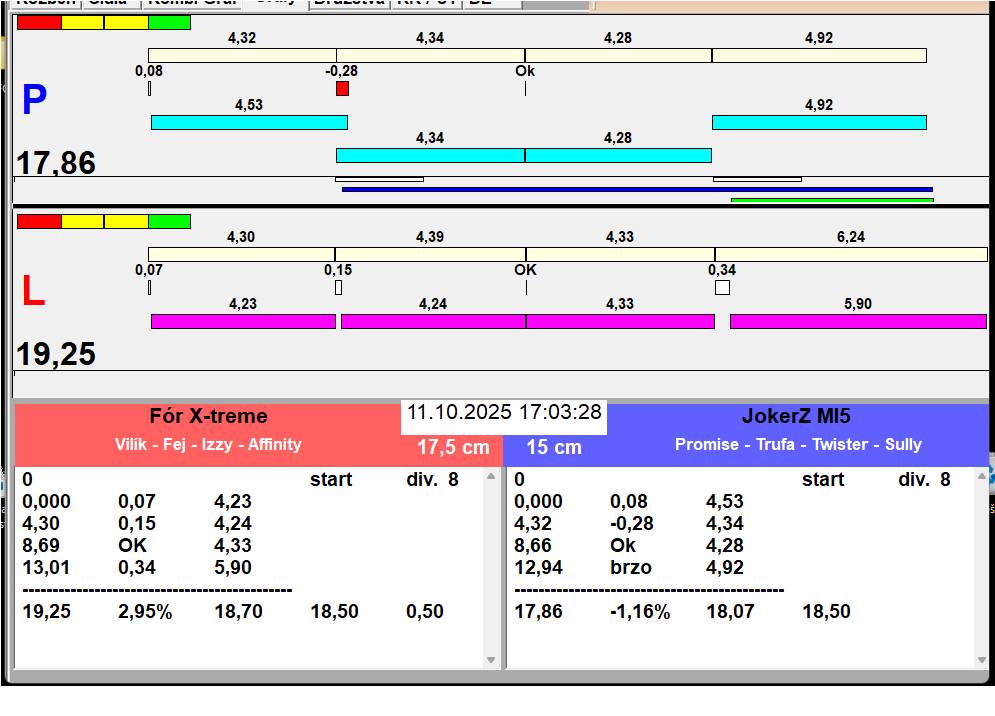The width and height of the screenshot is (995, 716).
Task: Click the cream 4,30 split bar in lane L
Action: (242, 255)
